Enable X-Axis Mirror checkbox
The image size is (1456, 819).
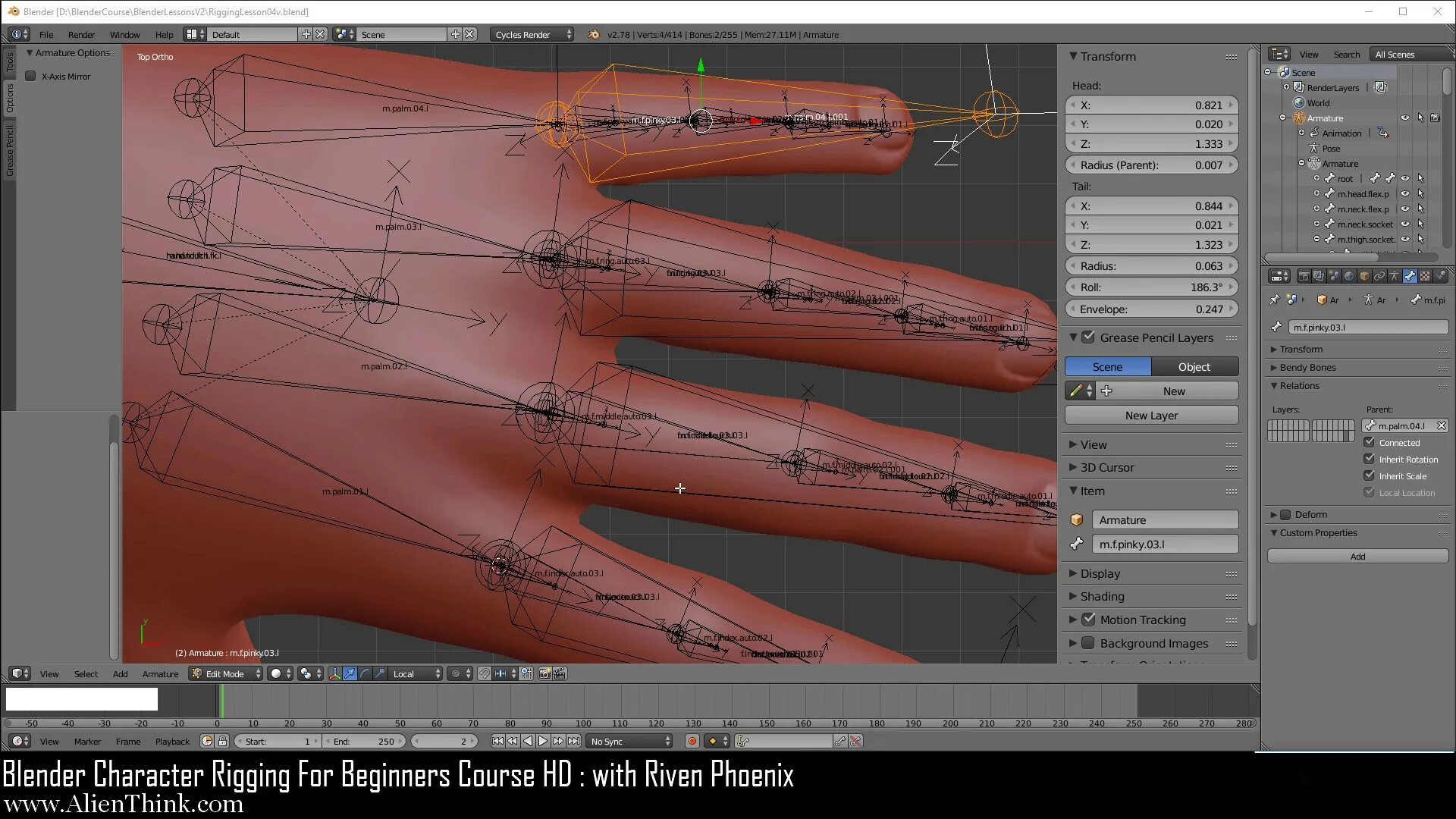[31, 76]
